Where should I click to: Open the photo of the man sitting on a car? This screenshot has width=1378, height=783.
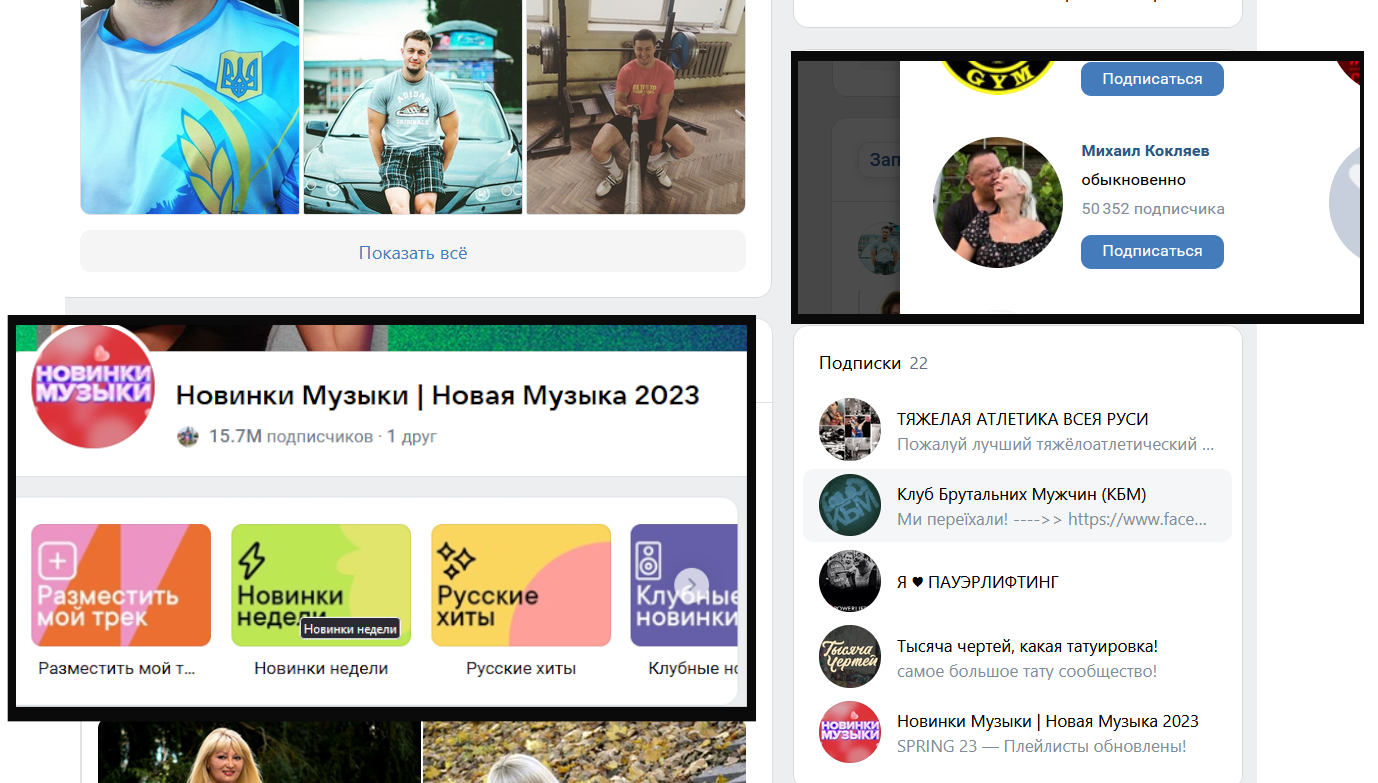point(413,106)
